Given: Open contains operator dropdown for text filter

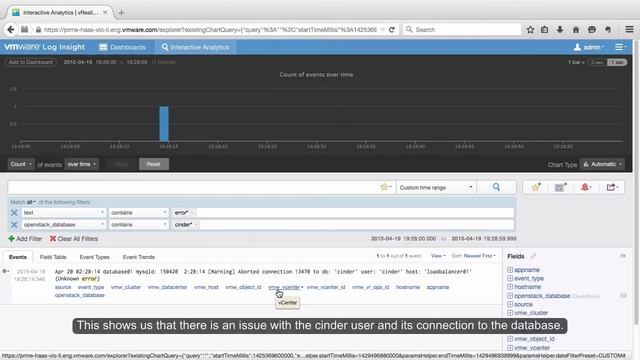Looking at the screenshot, I should pyautogui.click(x=139, y=213).
